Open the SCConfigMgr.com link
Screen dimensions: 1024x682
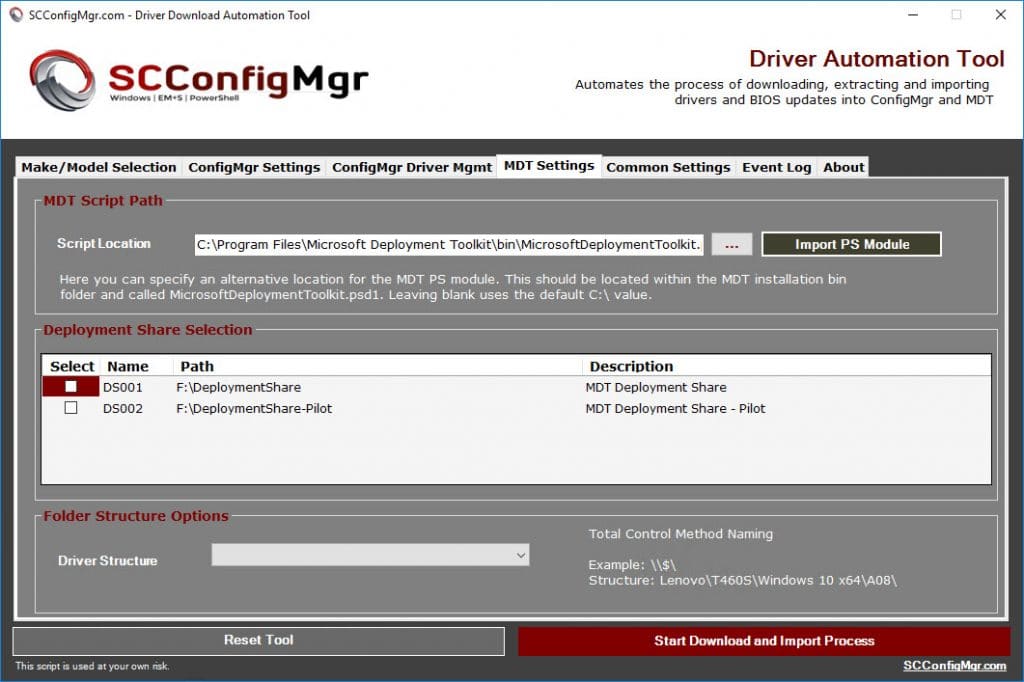954,666
